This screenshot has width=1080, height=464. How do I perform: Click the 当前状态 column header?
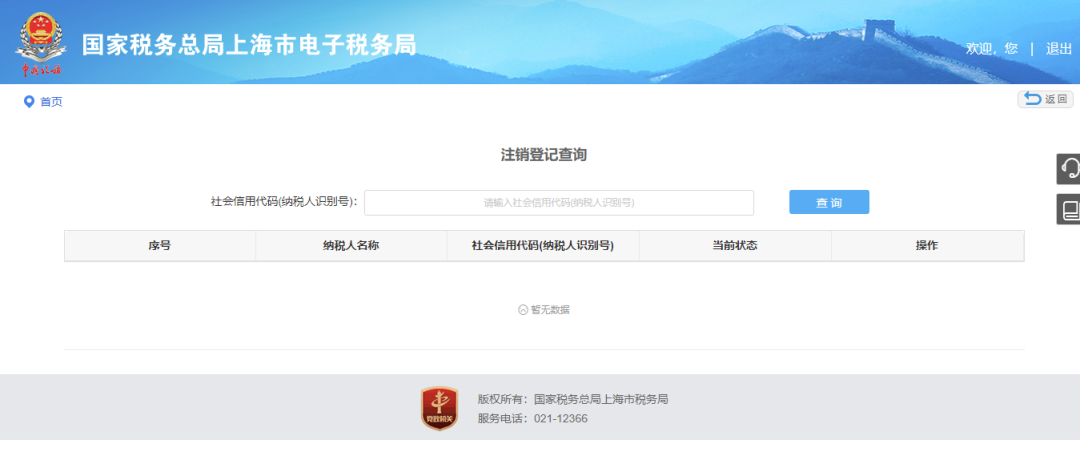(735, 246)
